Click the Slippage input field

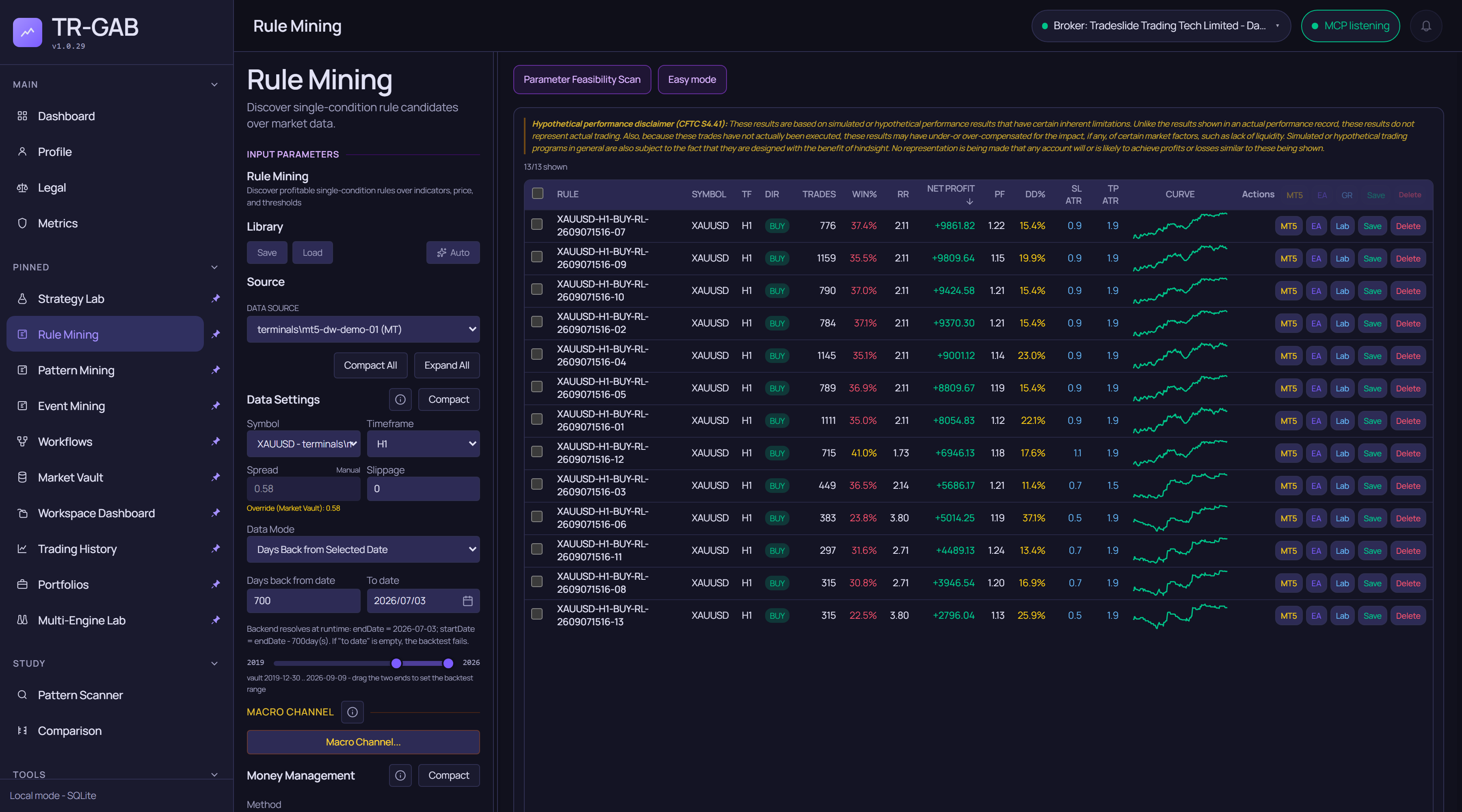[x=424, y=488]
